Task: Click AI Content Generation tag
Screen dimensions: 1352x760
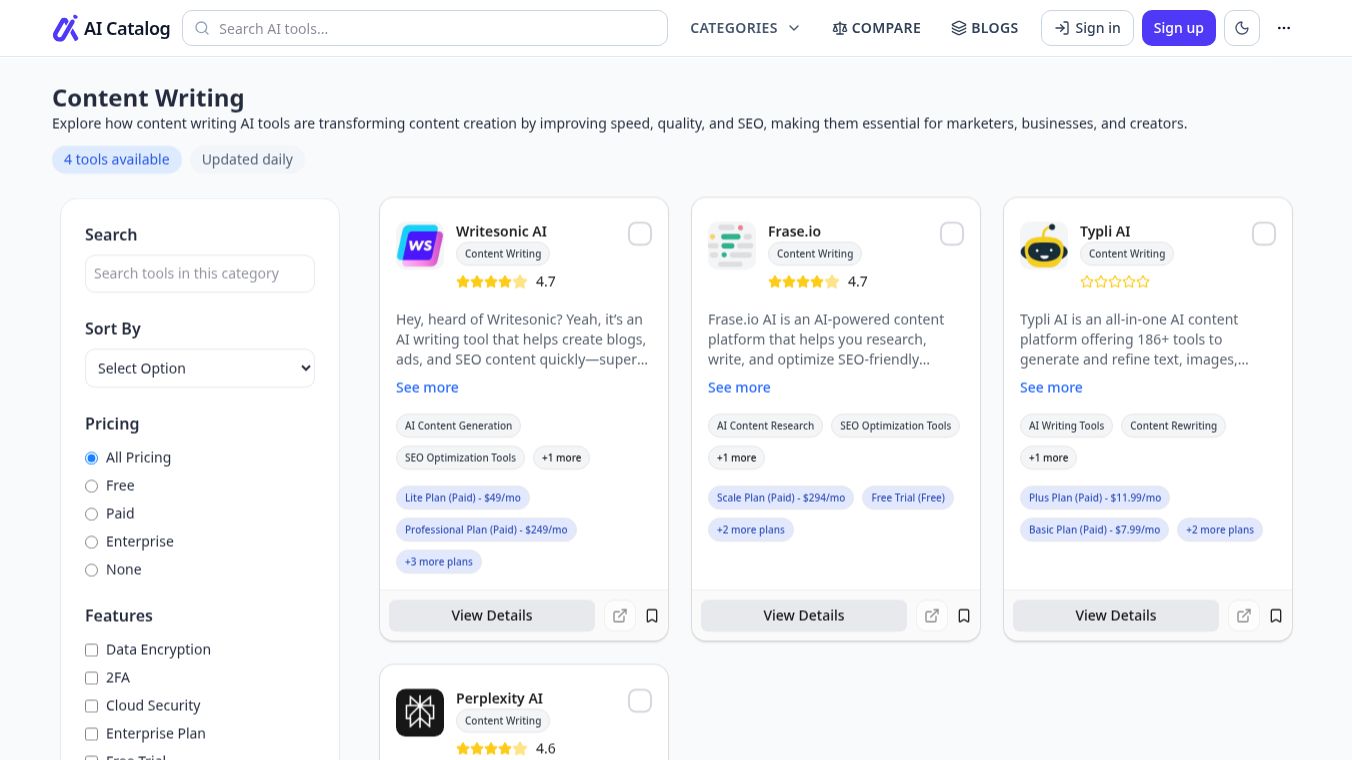Action: coord(458,426)
